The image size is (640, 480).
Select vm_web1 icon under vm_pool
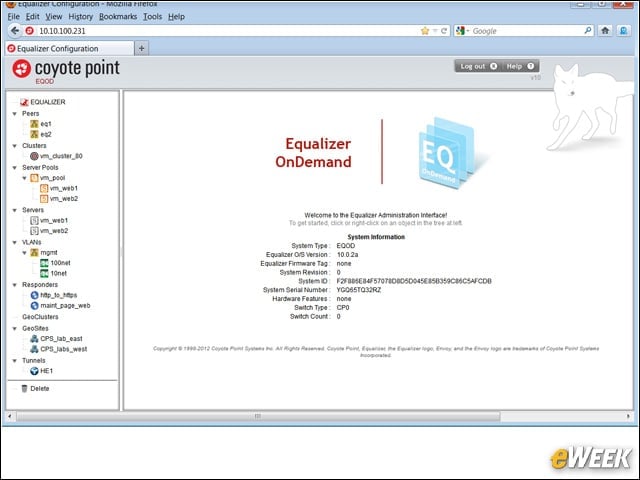[x=44, y=188]
